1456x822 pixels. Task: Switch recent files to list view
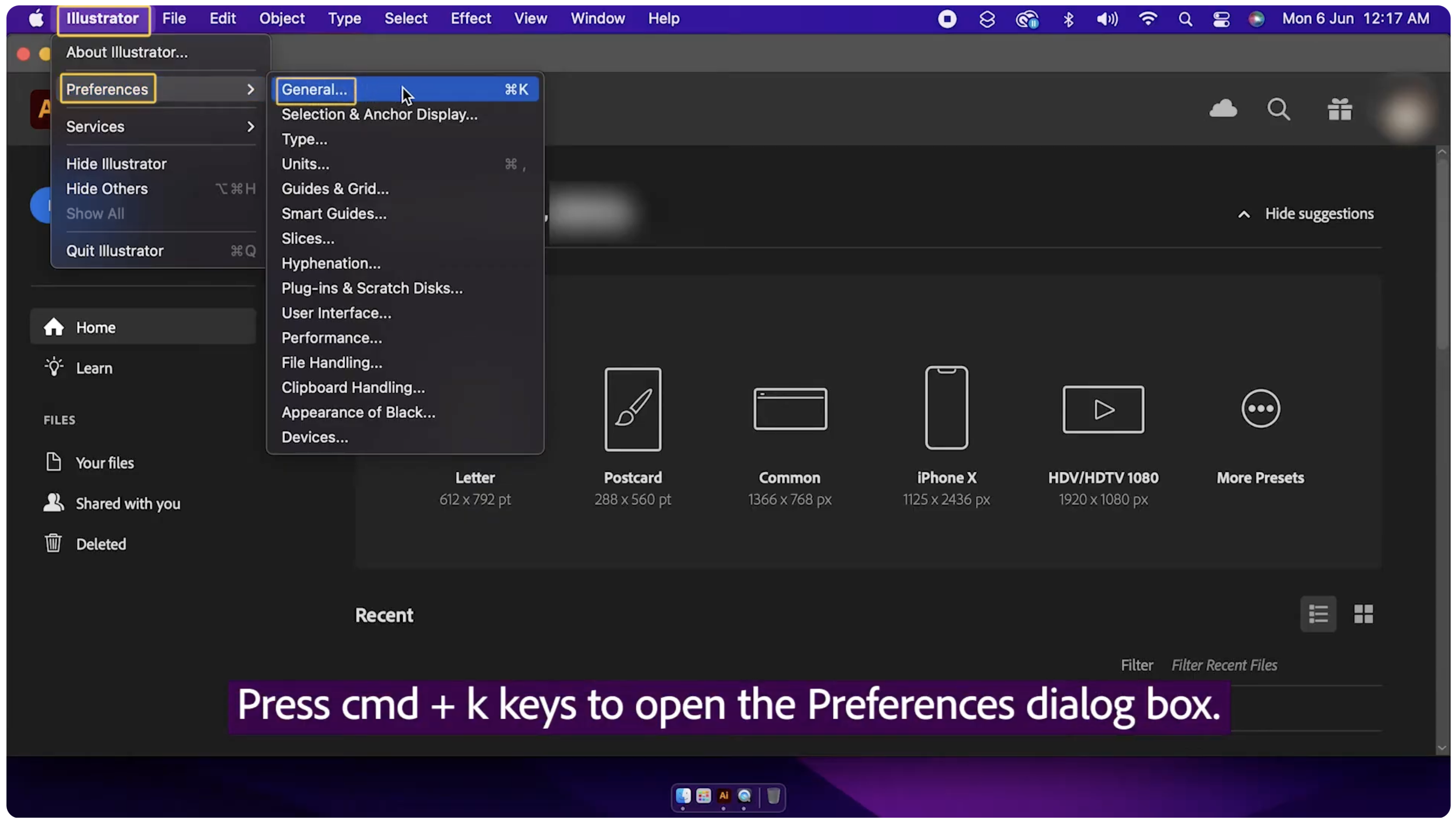tap(1318, 614)
